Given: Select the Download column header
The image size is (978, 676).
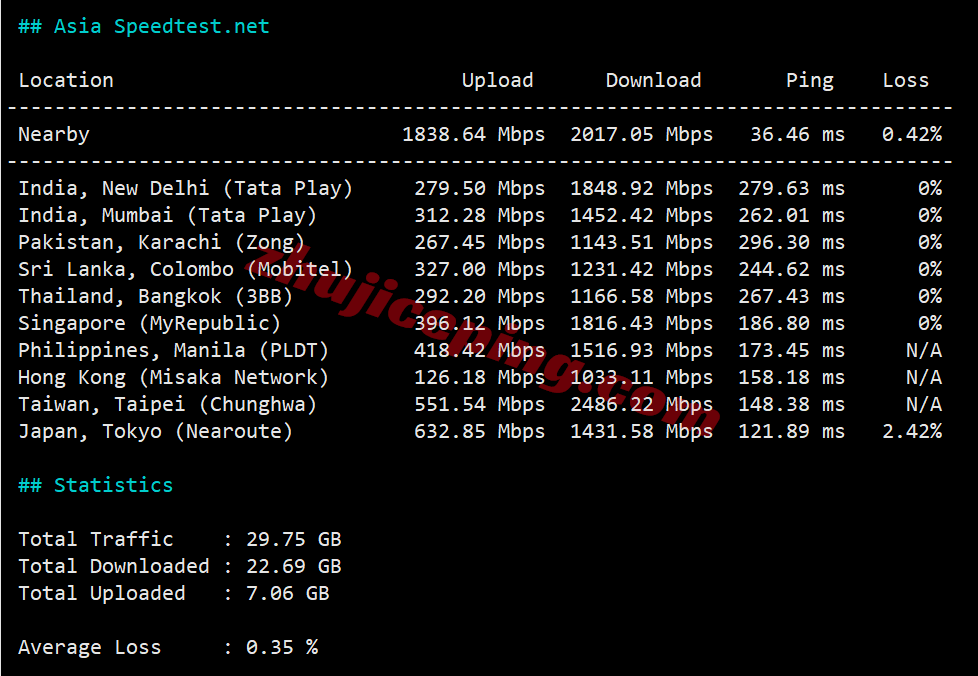Looking at the screenshot, I should 653,80.
